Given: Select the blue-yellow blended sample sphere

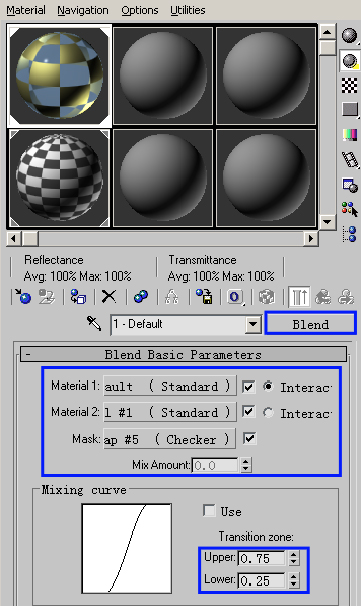Looking at the screenshot, I should 60,76.
